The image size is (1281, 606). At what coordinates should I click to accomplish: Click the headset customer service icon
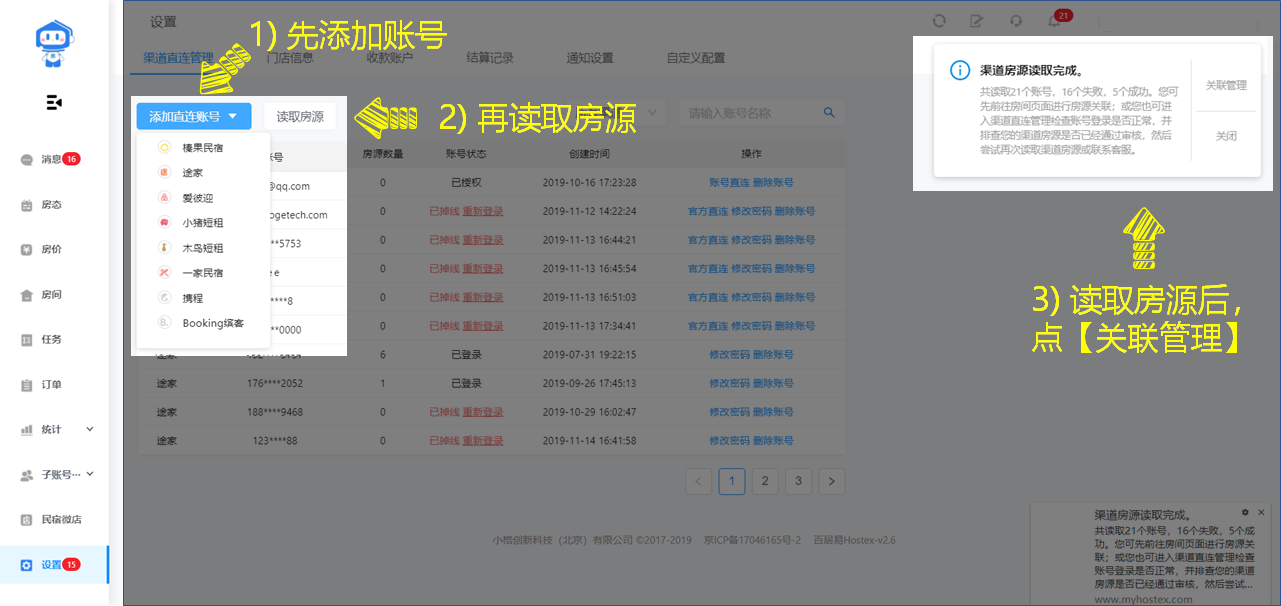(1017, 21)
